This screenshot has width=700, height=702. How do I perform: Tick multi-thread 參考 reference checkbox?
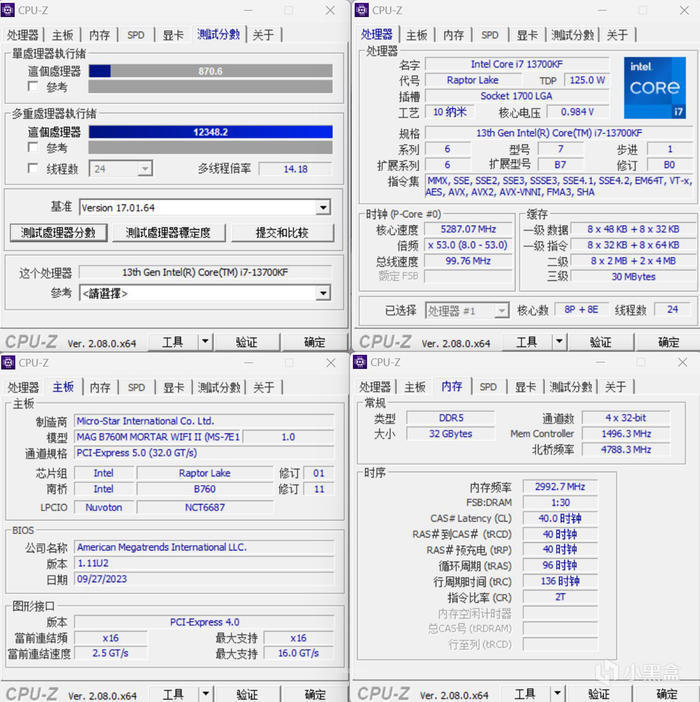[x=32, y=147]
